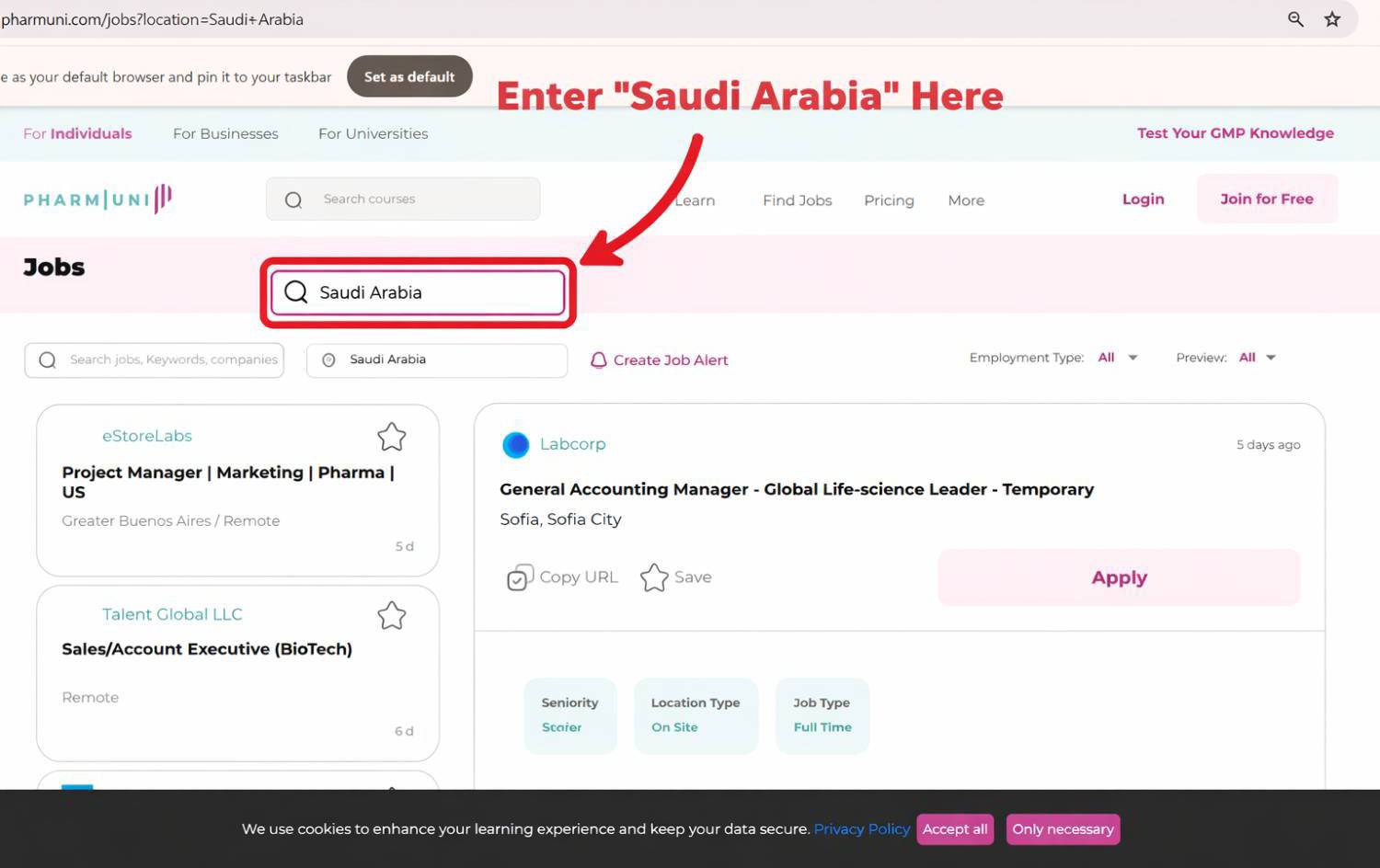Click the zoom magnifier in the address bar
The image size is (1380, 868).
pos(1295,18)
